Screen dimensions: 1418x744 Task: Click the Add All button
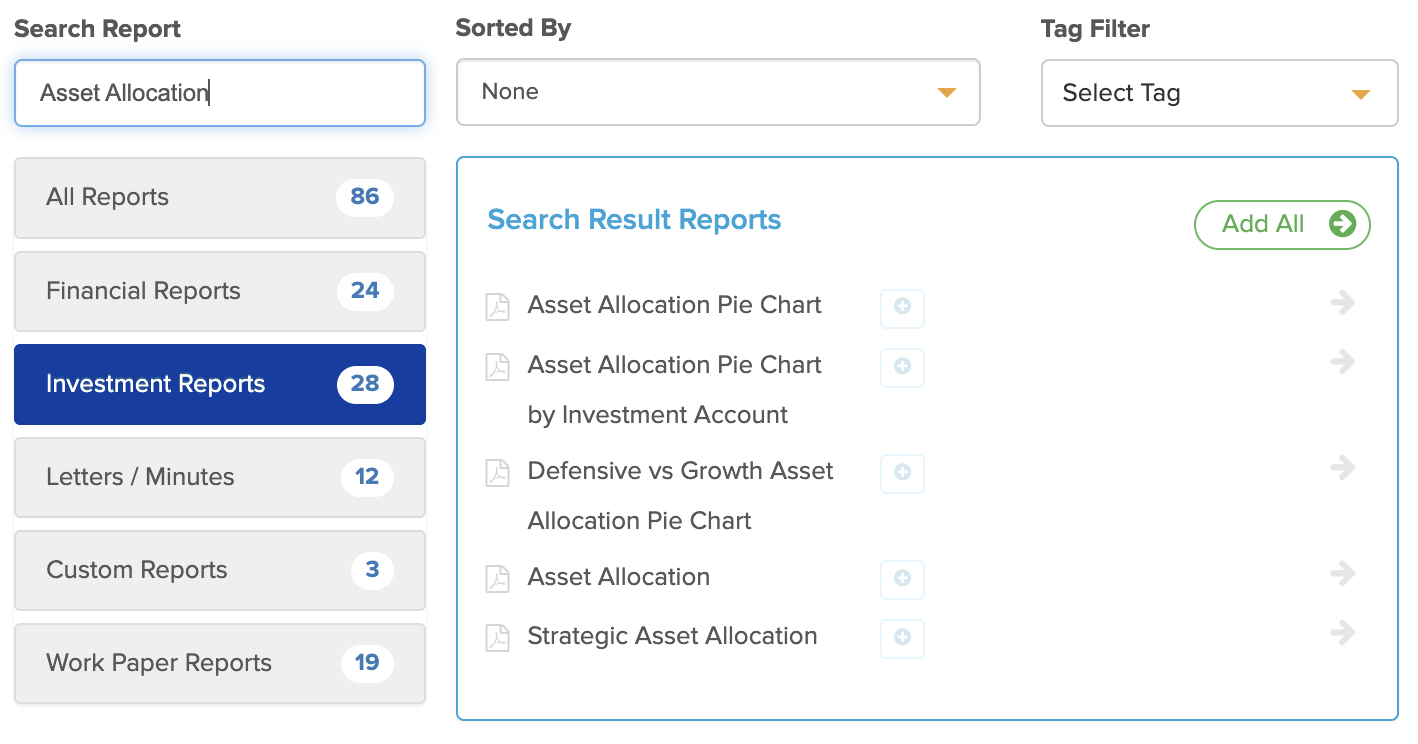[1282, 224]
